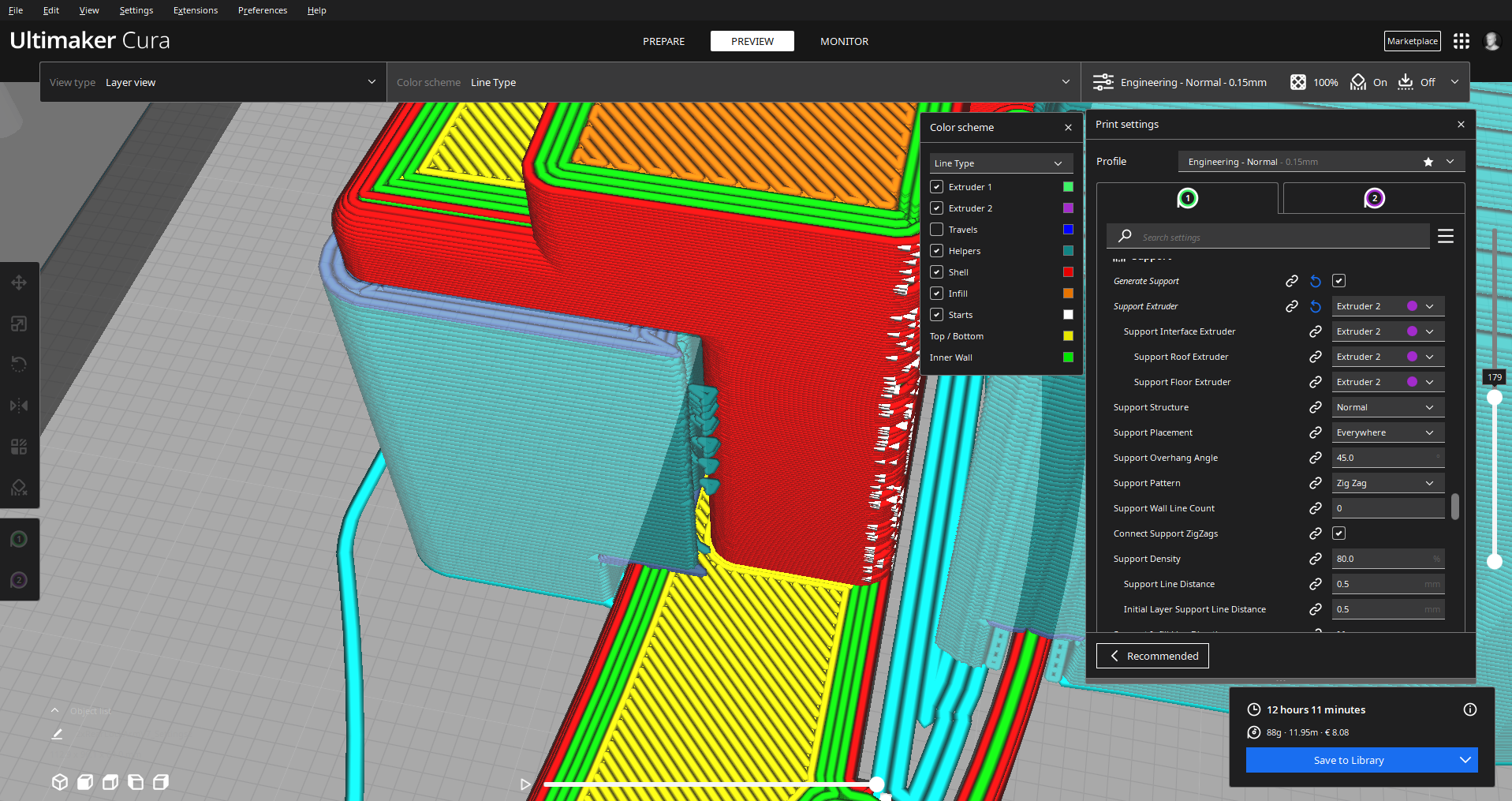Viewport: 1512px width, 801px height.
Task: Click the Search settings field
Action: point(1268,237)
